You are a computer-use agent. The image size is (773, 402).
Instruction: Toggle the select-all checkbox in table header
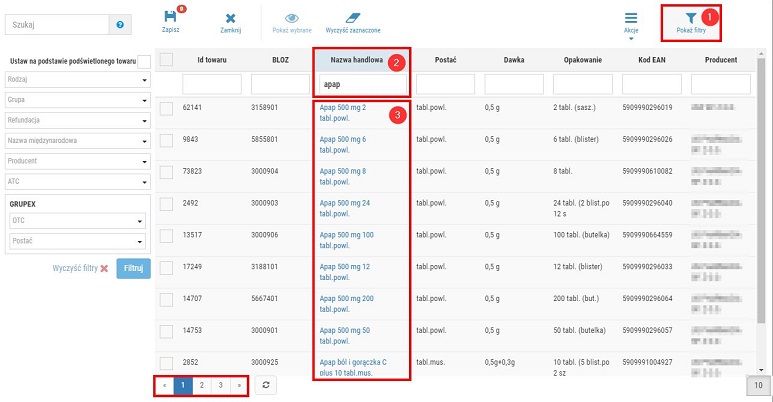click(166, 60)
